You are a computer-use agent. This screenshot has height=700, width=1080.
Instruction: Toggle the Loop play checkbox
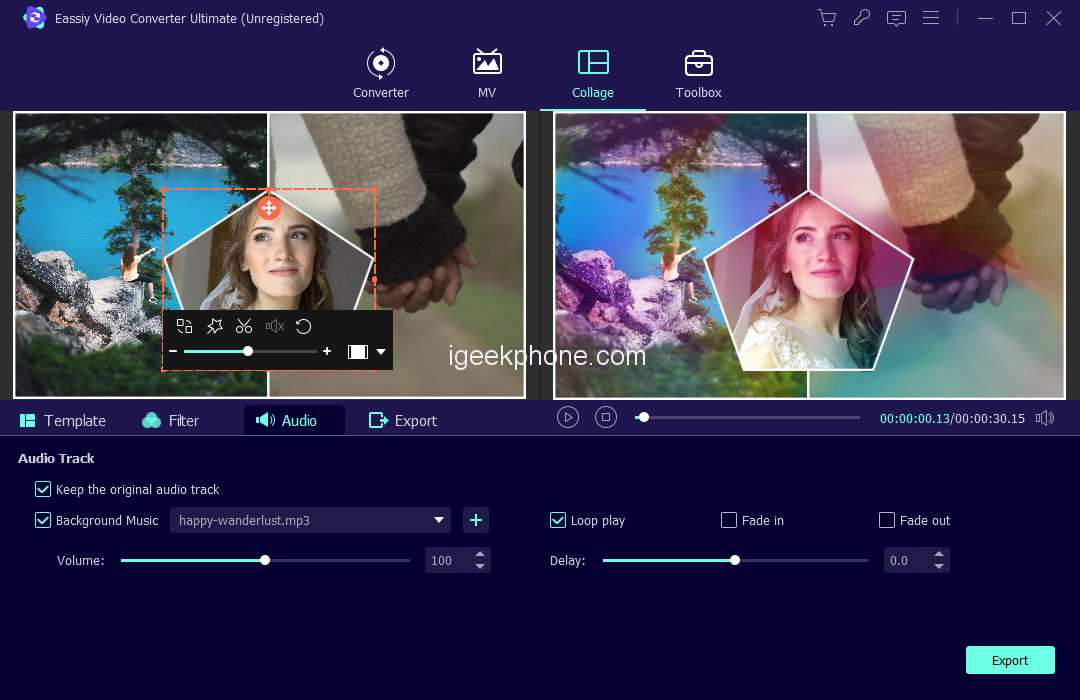558,520
